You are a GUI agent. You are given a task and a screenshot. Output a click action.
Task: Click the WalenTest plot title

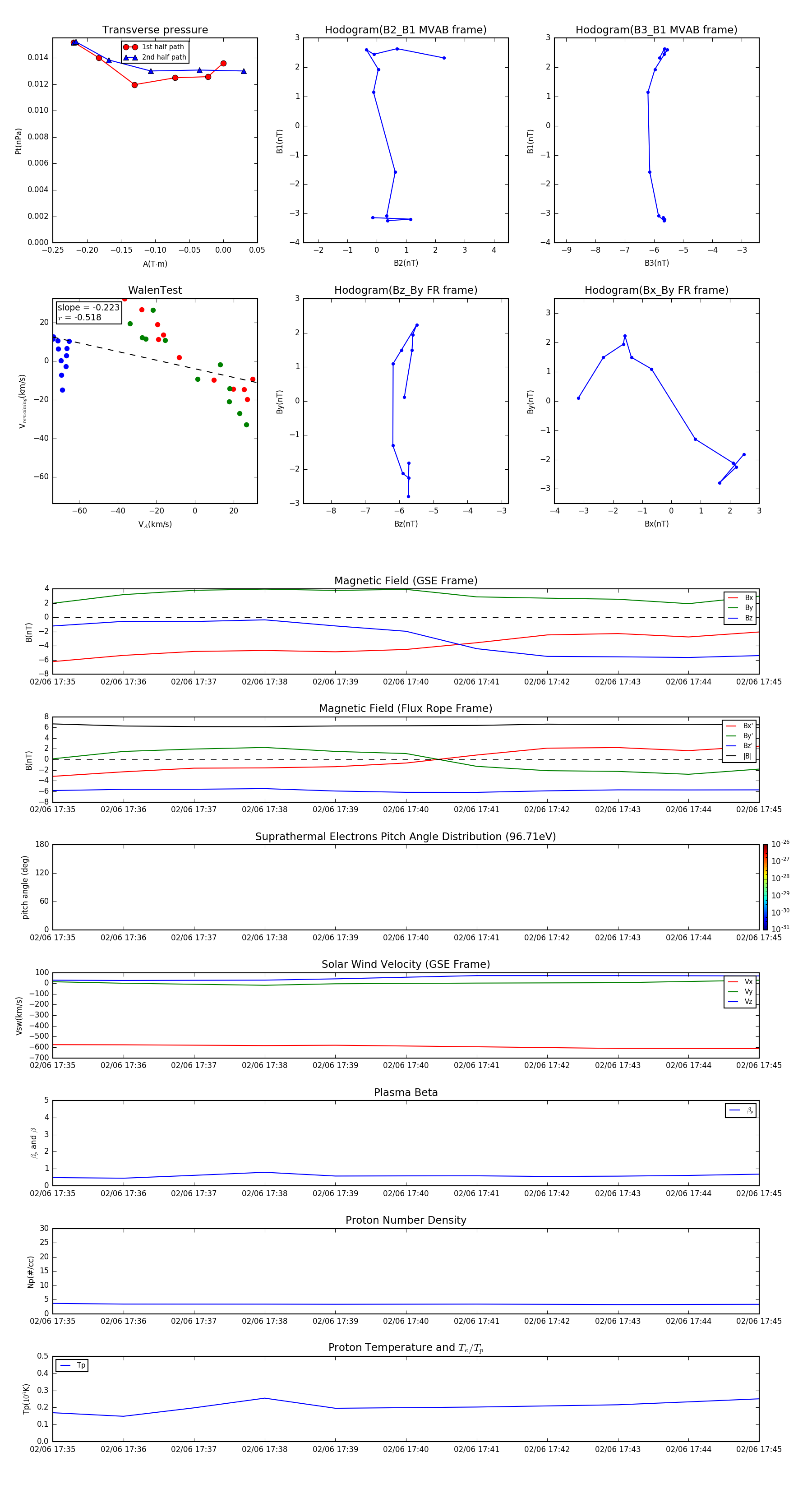point(155,290)
